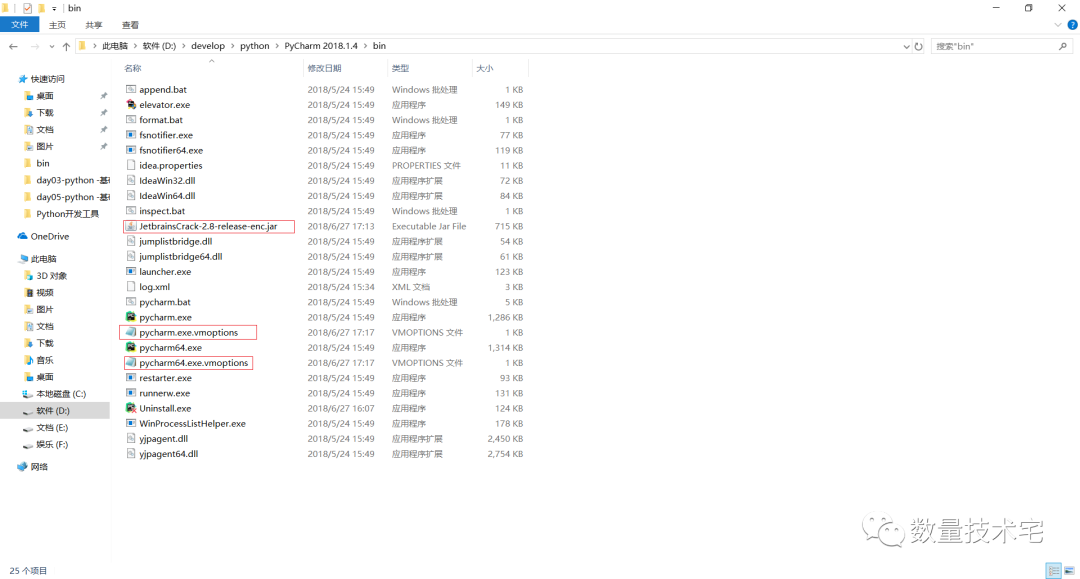Open the 文件 menu tab

tap(20, 25)
